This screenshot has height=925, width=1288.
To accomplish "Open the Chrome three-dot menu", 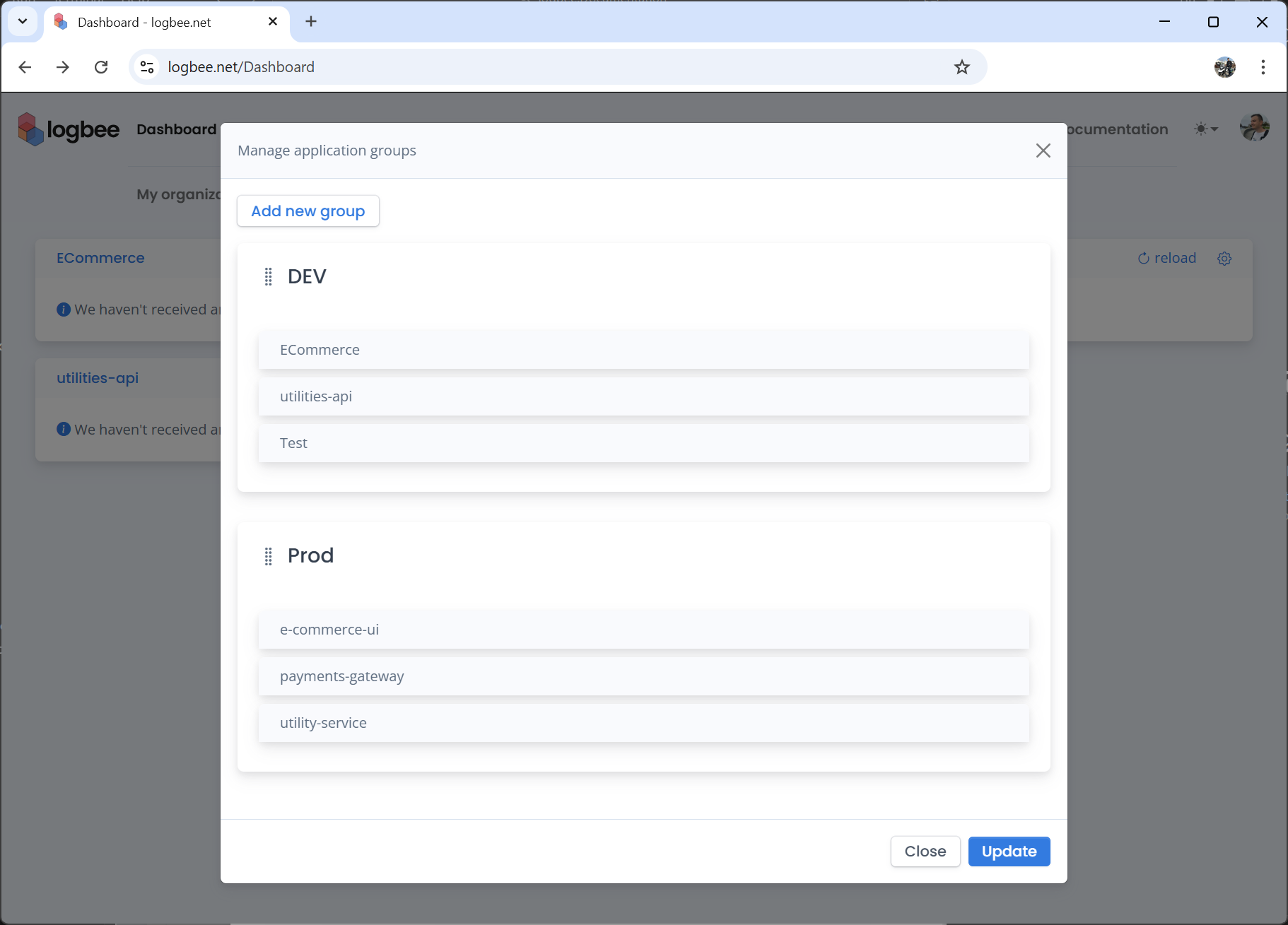I will tap(1263, 66).
